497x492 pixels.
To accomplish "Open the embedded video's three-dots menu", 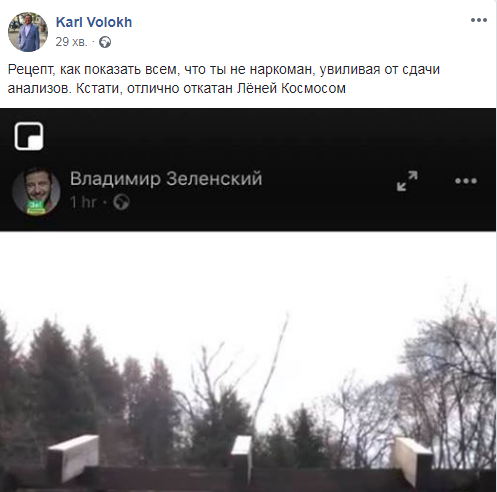I will coord(466,181).
